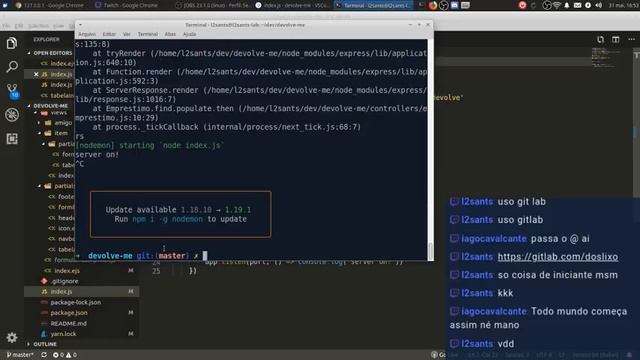
Task: Switch to the 127.0.0.1 Google Chrome taskbar window
Action: (49, 5)
